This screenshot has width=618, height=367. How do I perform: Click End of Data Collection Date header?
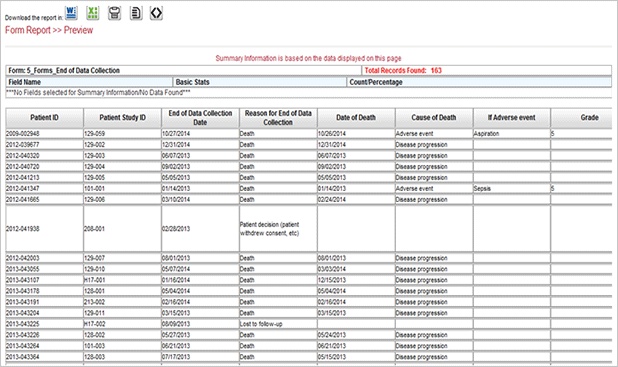200,117
